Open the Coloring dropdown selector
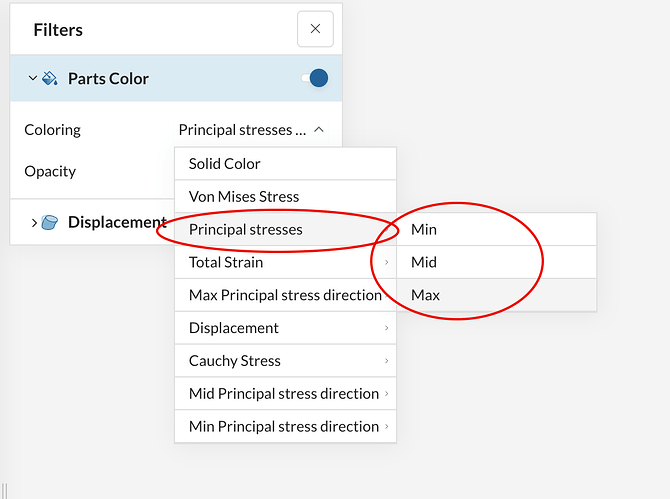 (251, 130)
